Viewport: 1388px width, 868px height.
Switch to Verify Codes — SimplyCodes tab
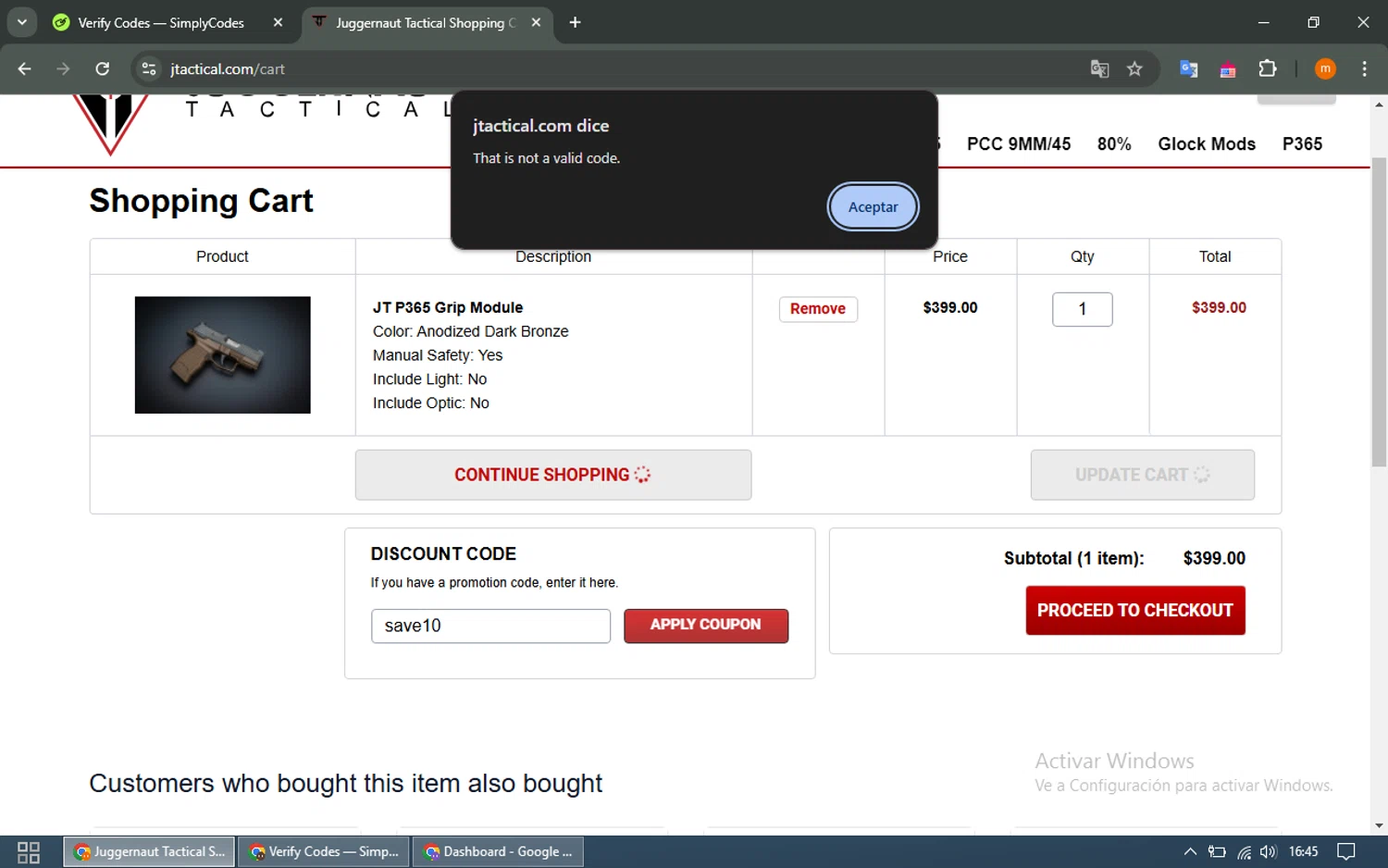(161, 22)
